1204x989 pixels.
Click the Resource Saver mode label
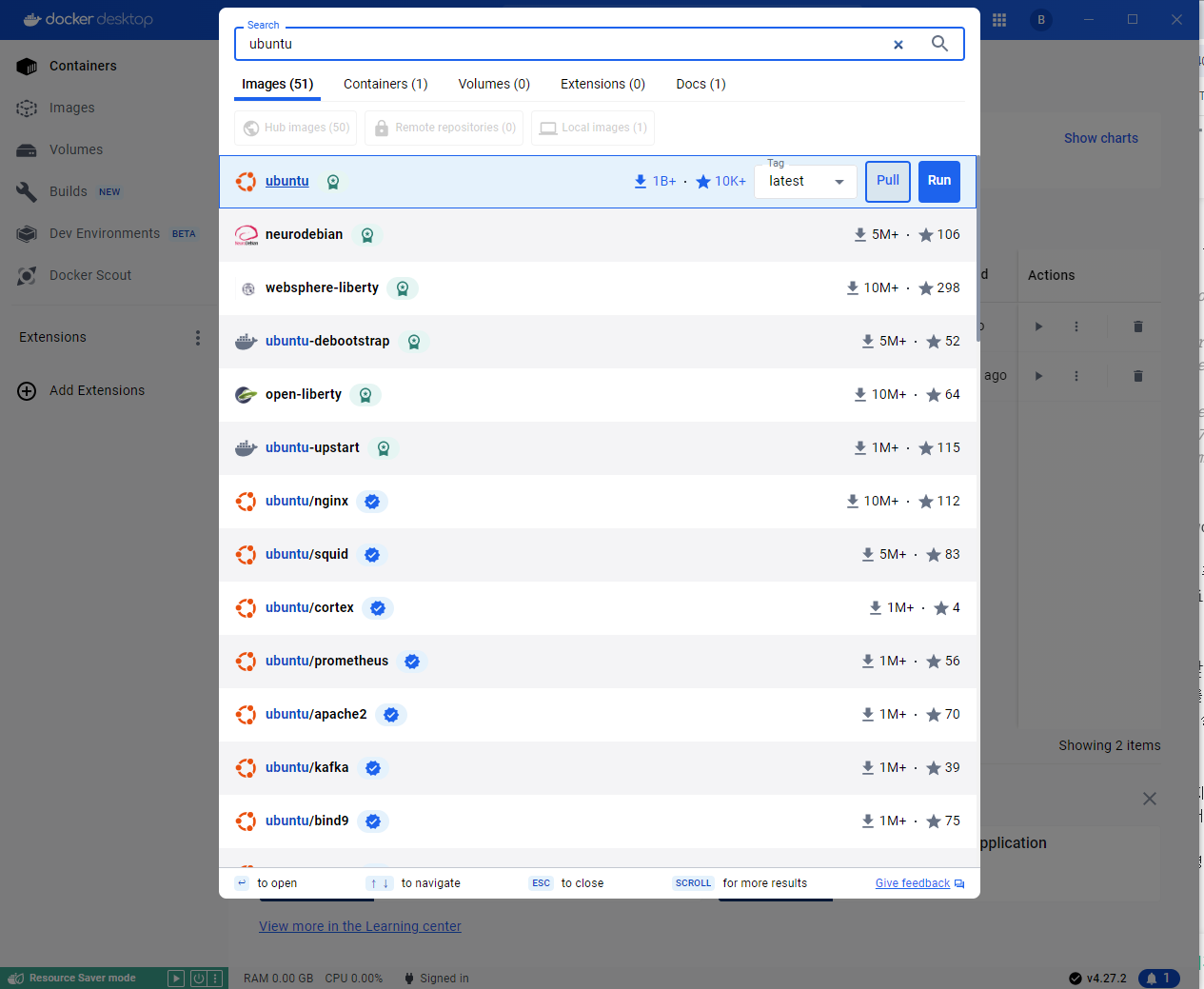pos(82,978)
